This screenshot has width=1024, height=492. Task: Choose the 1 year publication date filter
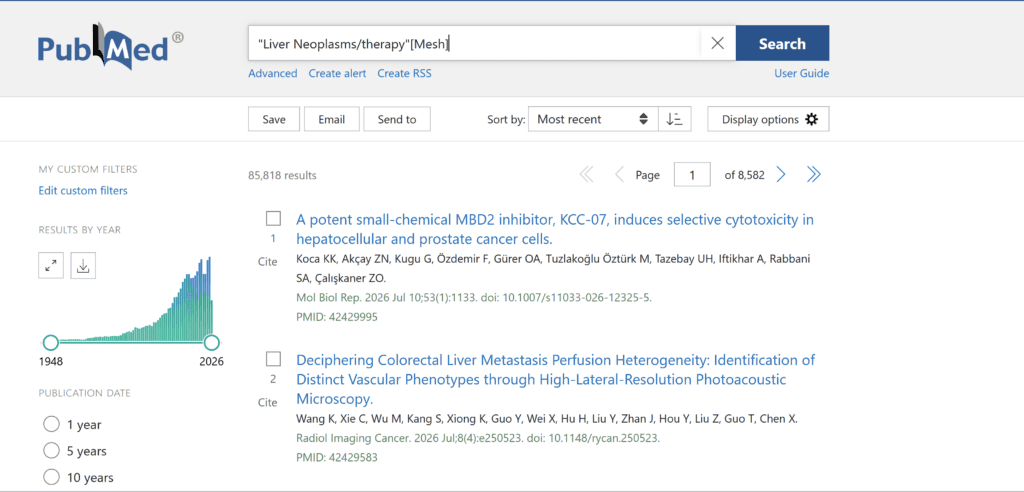point(51,425)
